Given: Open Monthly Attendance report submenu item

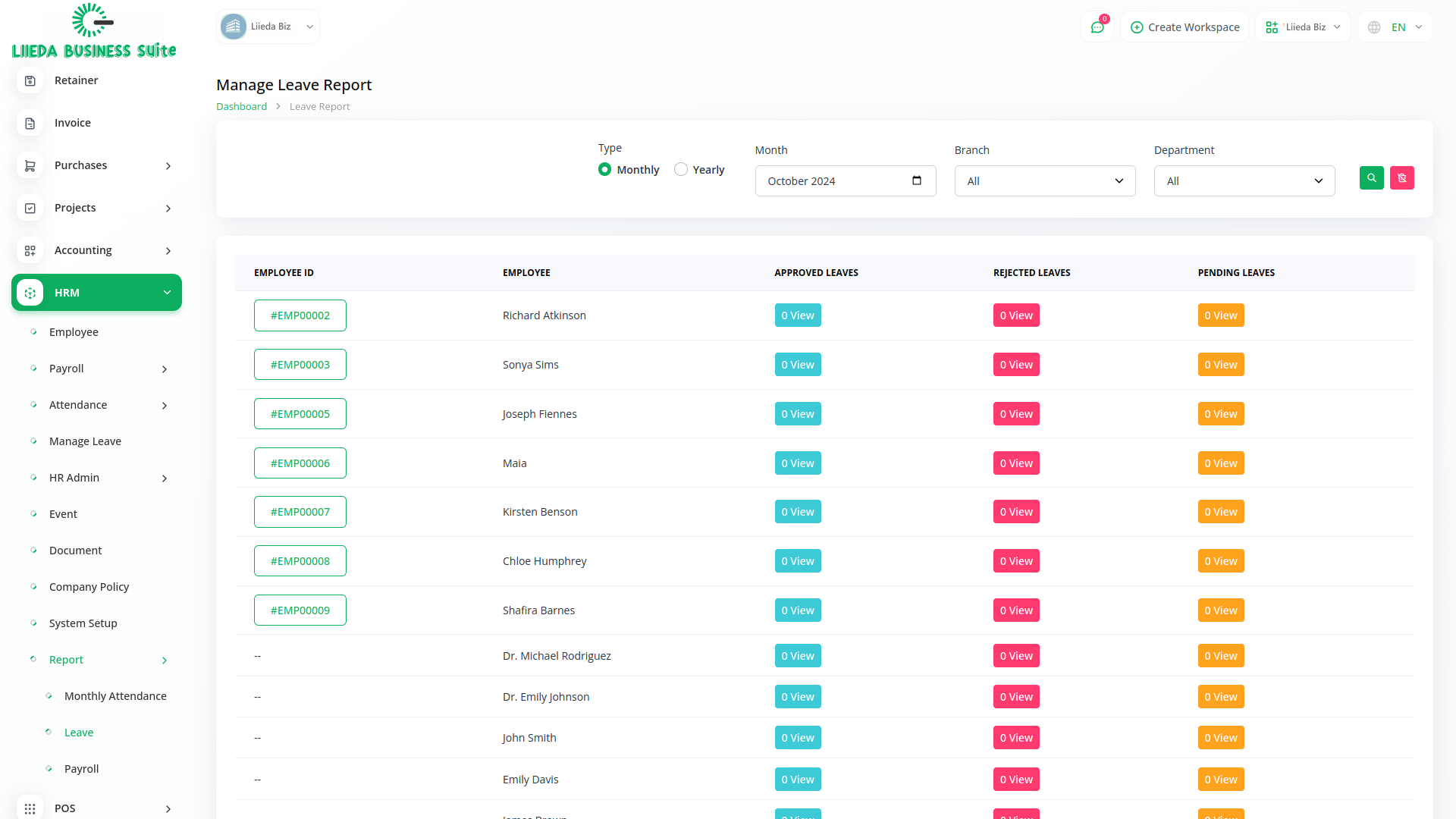Looking at the screenshot, I should (115, 696).
